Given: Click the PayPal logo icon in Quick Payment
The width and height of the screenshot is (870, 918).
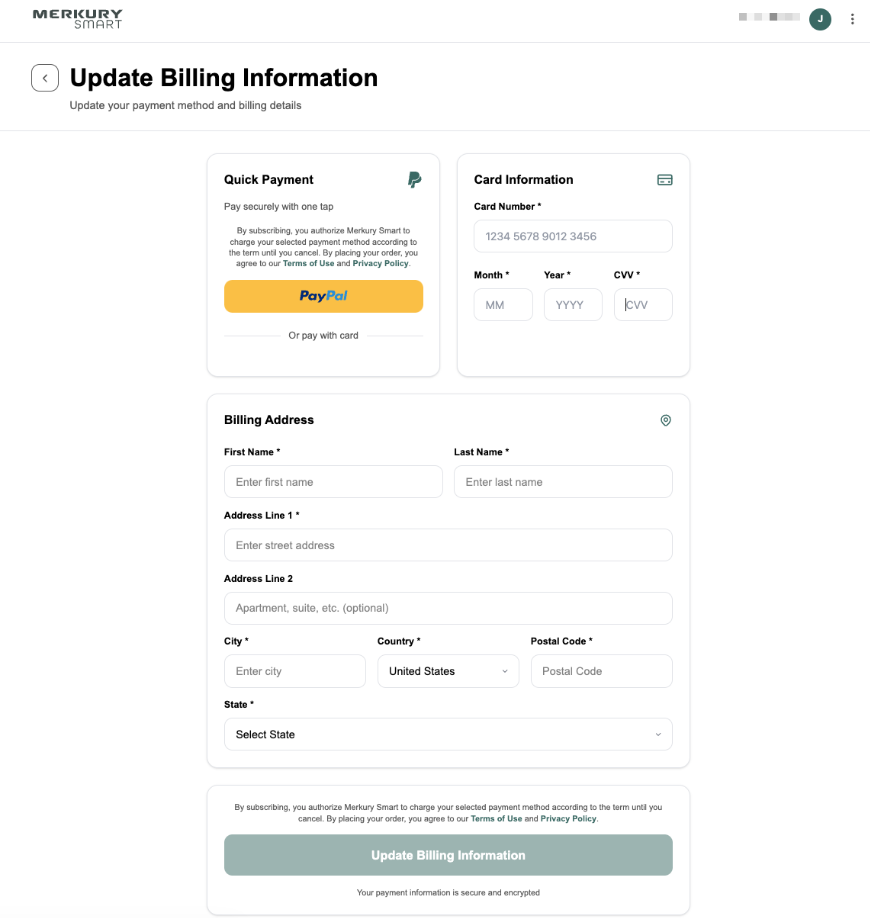Looking at the screenshot, I should 415,180.
